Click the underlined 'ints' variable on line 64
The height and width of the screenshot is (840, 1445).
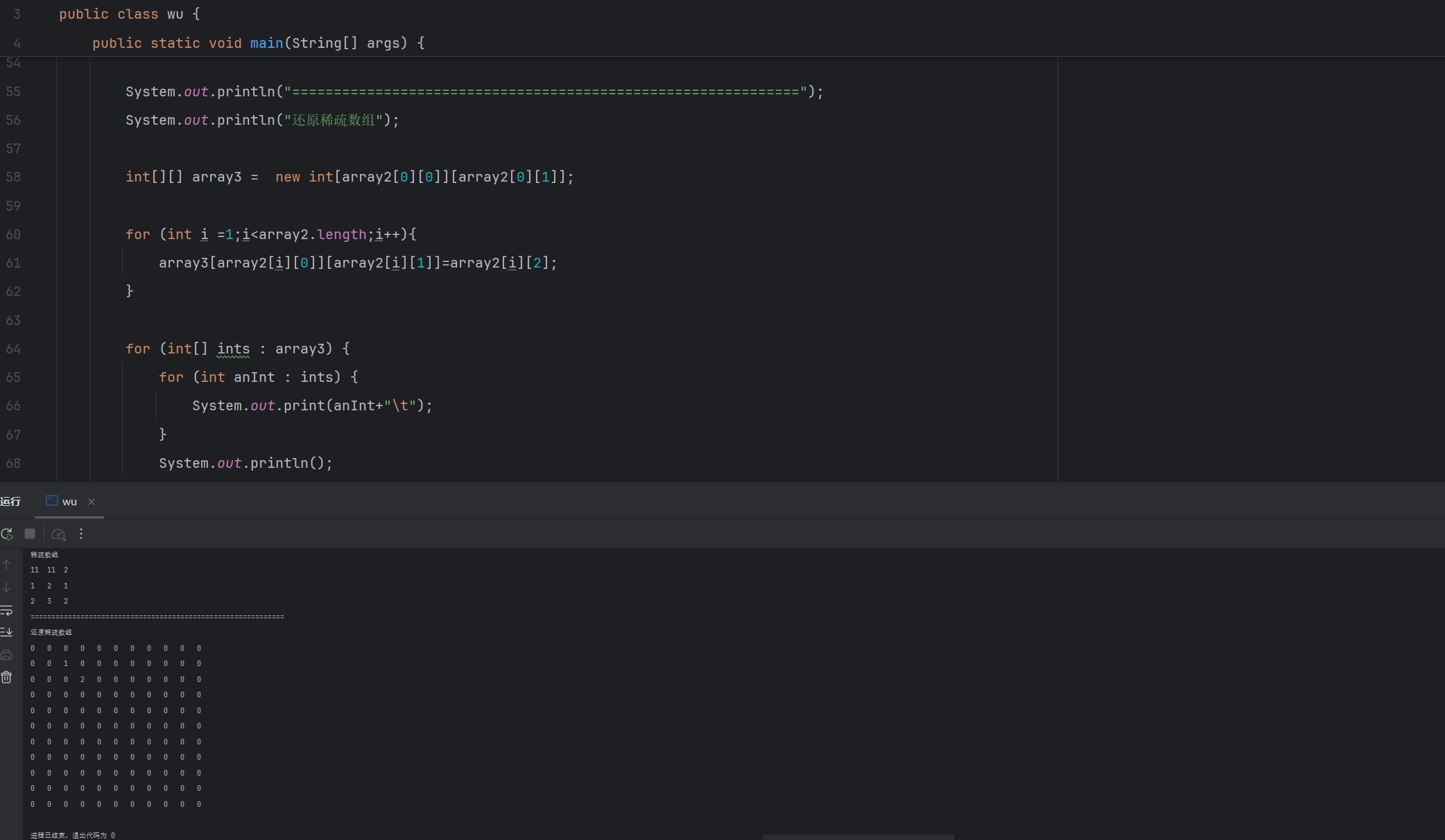(233, 349)
